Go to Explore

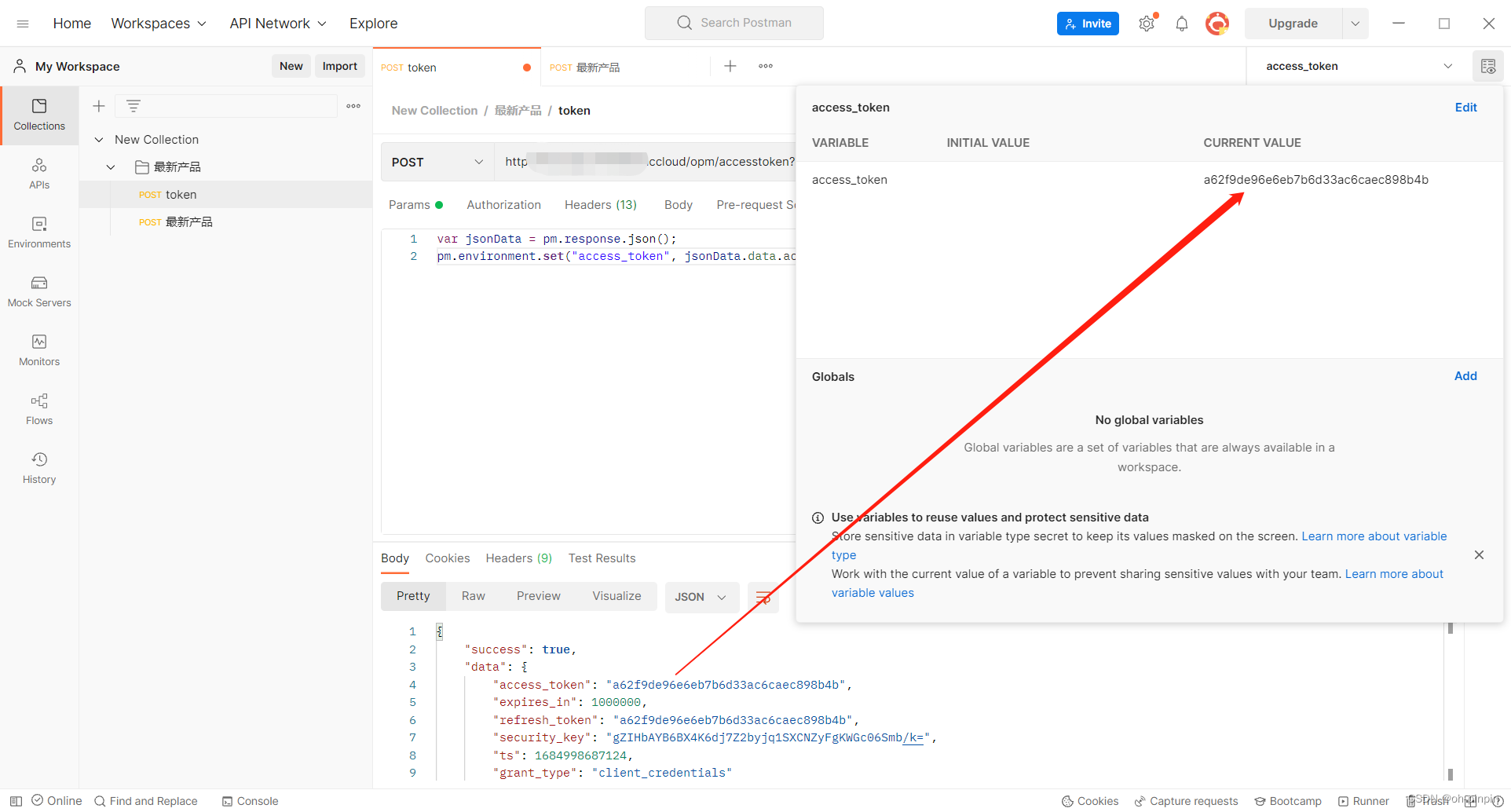(374, 24)
